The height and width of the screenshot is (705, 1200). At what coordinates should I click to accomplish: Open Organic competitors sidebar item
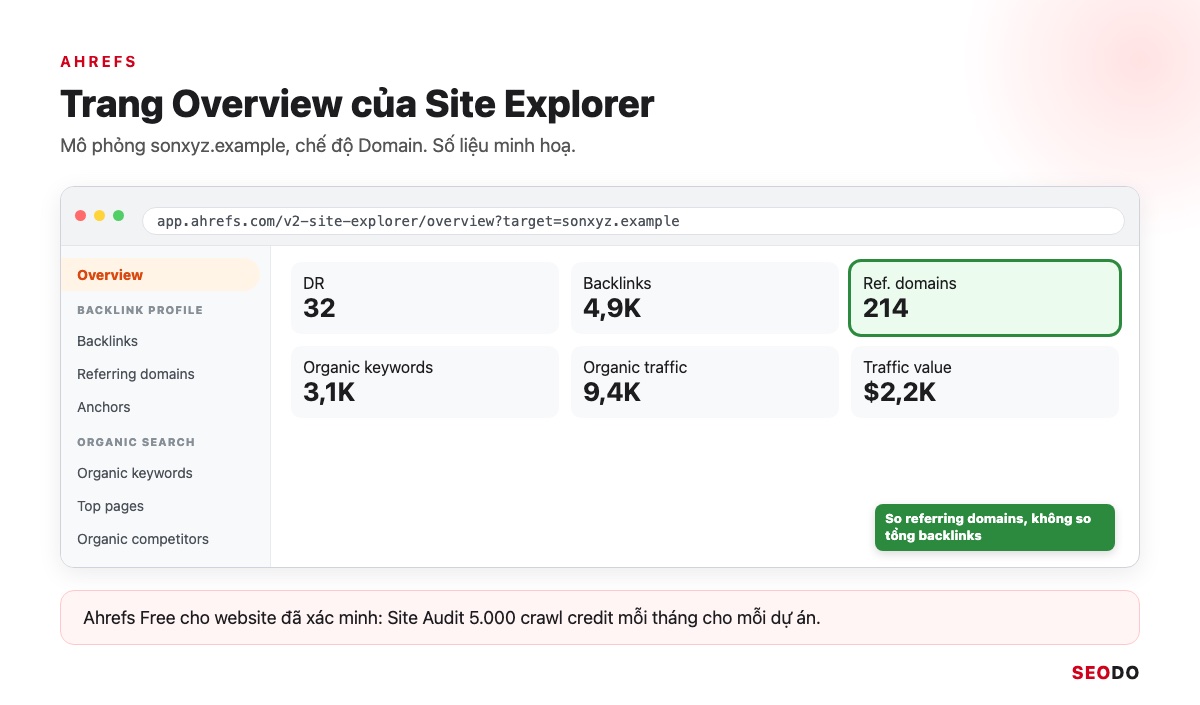pyautogui.click(x=143, y=539)
